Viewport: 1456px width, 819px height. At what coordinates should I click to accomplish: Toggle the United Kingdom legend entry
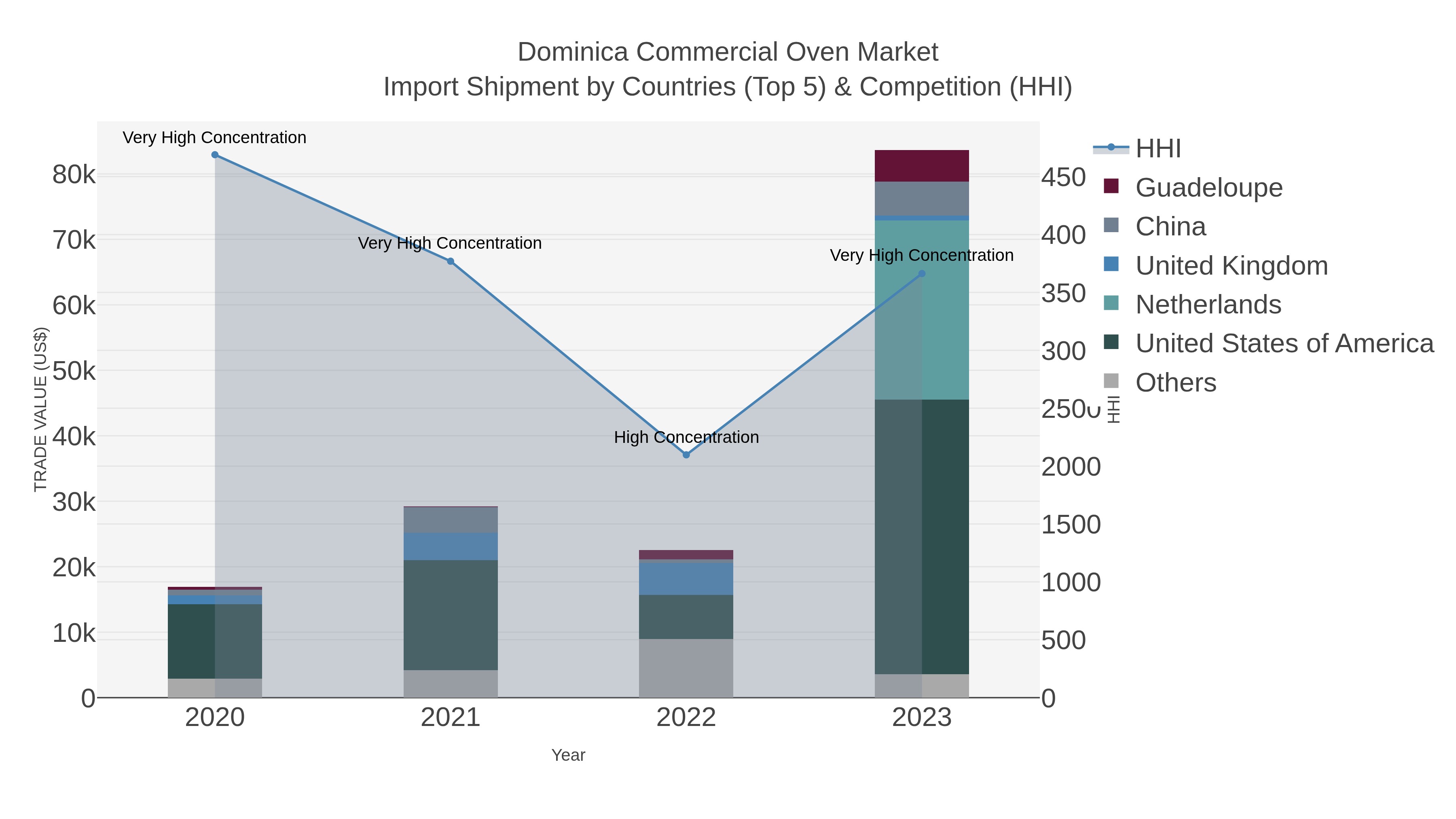coord(1215,266)
